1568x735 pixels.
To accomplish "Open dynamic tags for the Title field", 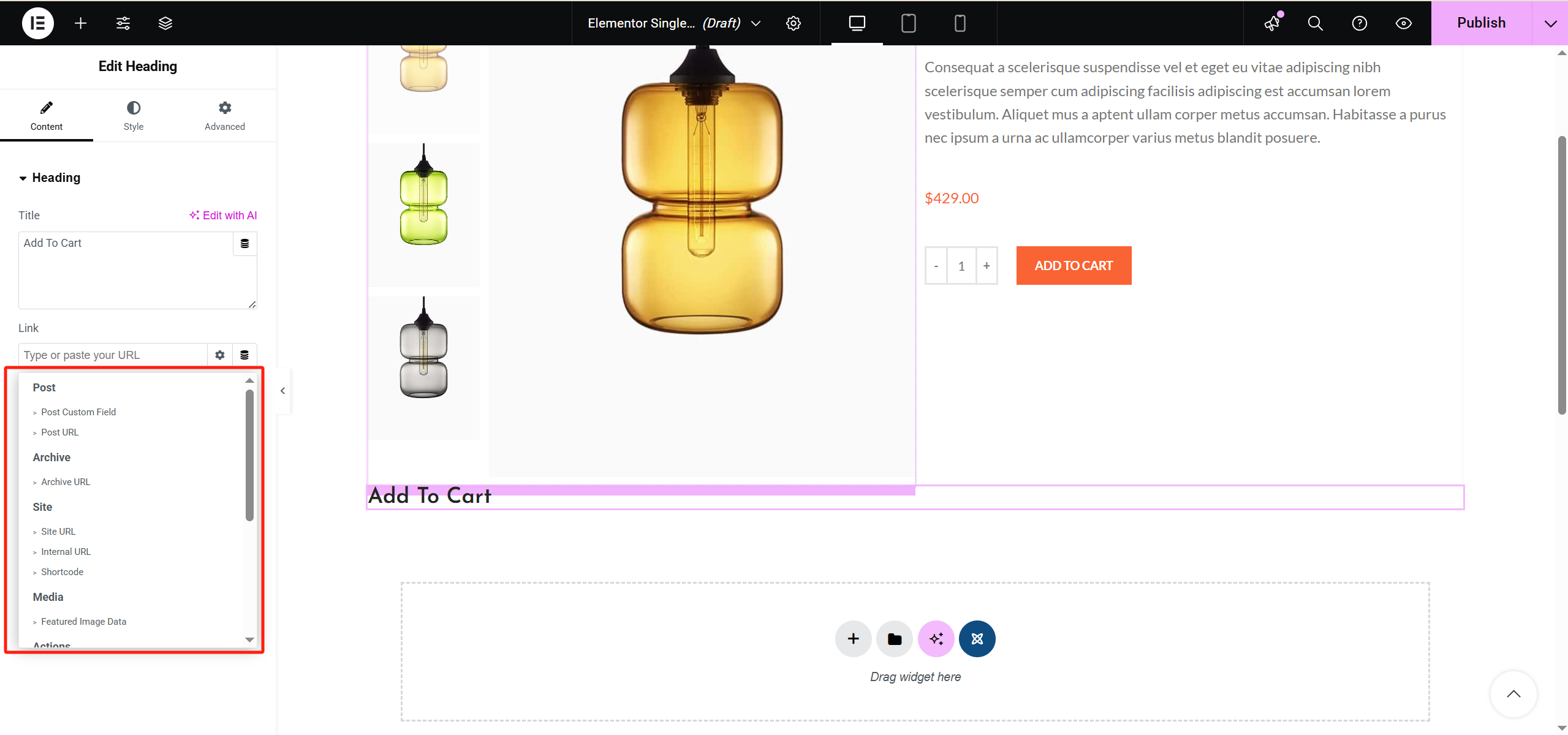I will point(245,243).
